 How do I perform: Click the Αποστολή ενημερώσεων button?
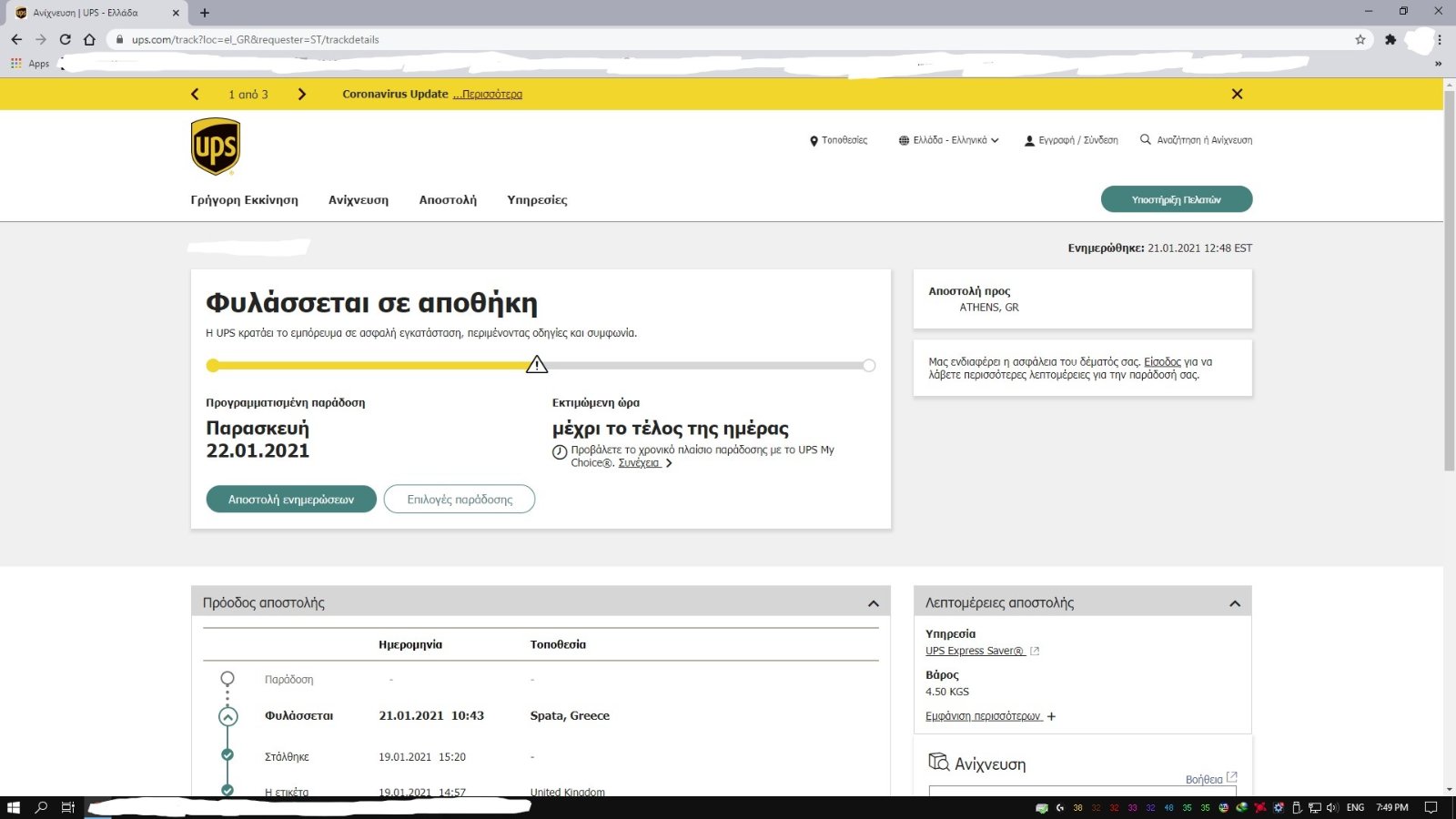pyautogui.click(x=291, y=499)
